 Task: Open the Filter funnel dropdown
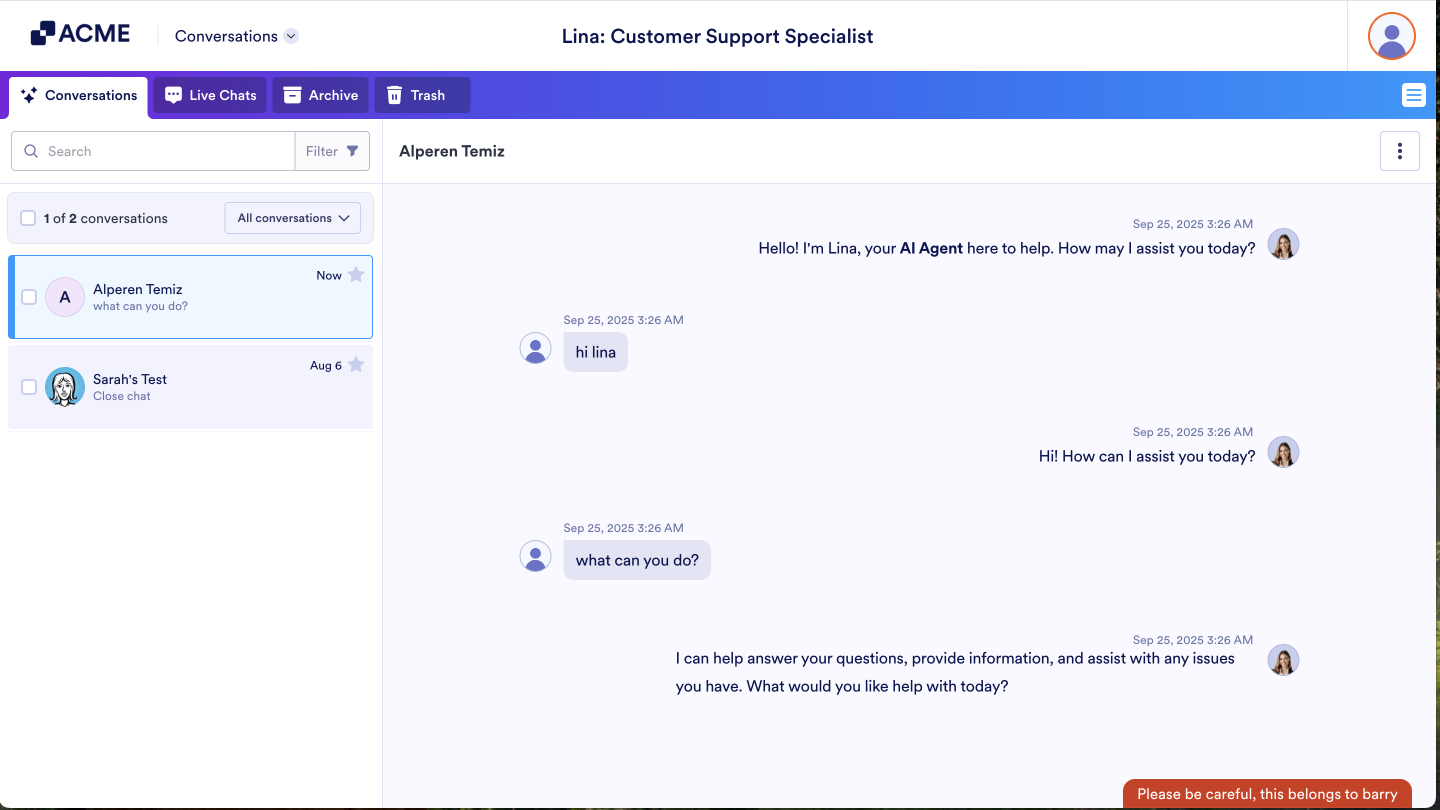pos(332,151)
